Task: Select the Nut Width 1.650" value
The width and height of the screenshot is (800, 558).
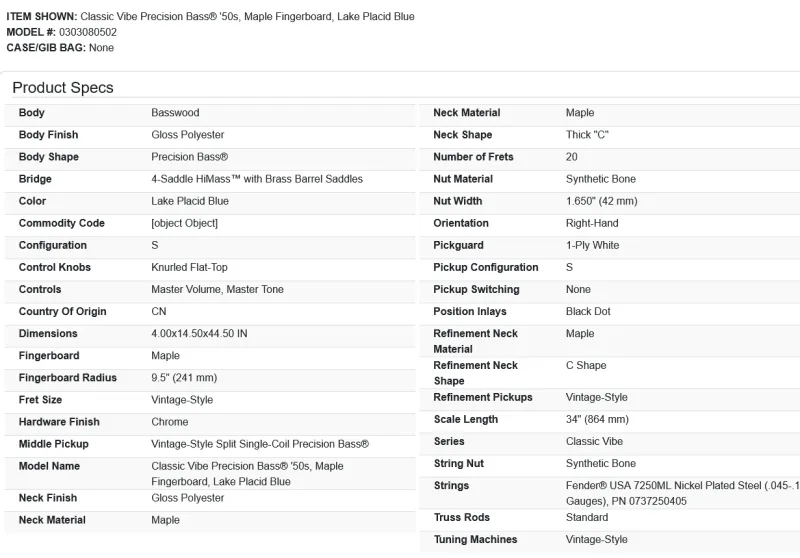Action: click(x=601, y=201)
